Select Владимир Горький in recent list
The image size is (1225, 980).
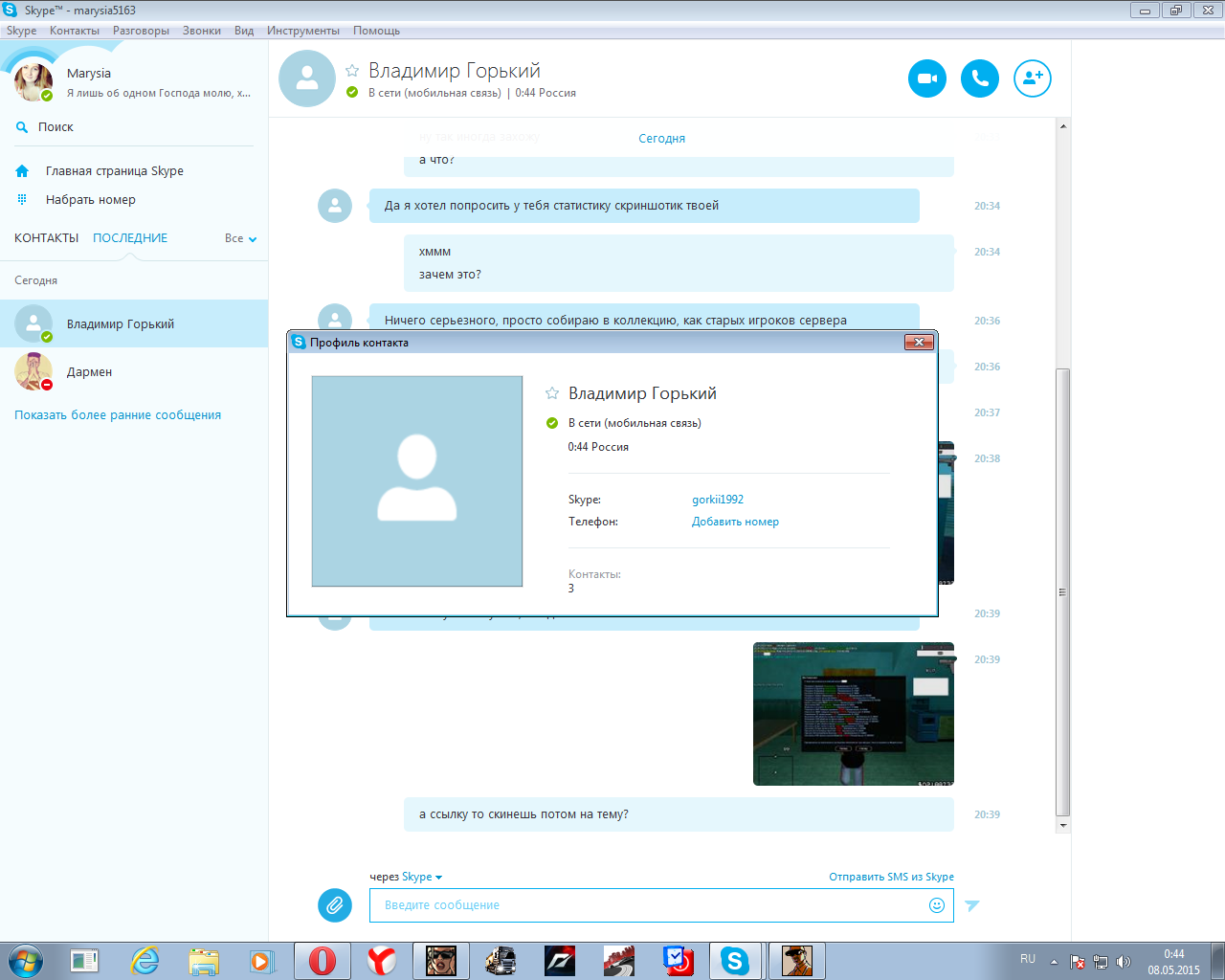[134, 323]
